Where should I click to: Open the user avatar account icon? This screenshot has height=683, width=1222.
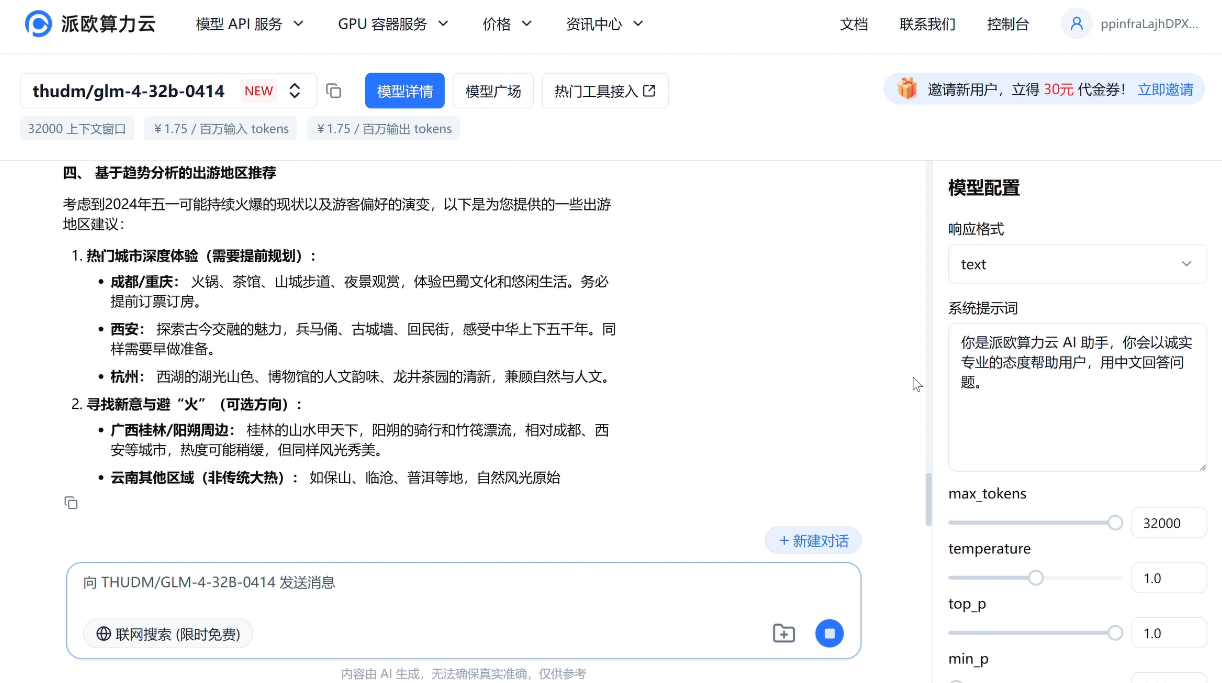[x=1076, y=24]
